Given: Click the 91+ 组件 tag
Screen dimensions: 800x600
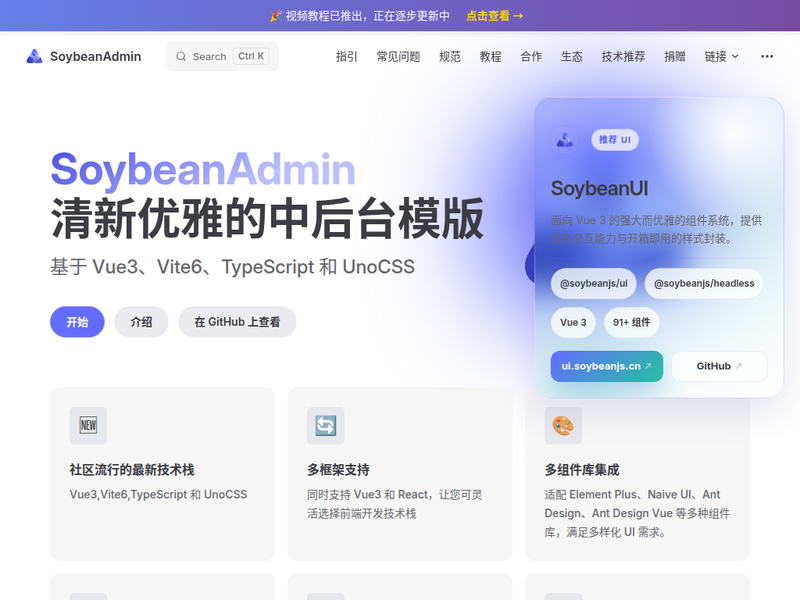Looking at the screenshot, I should coord(632,322).
